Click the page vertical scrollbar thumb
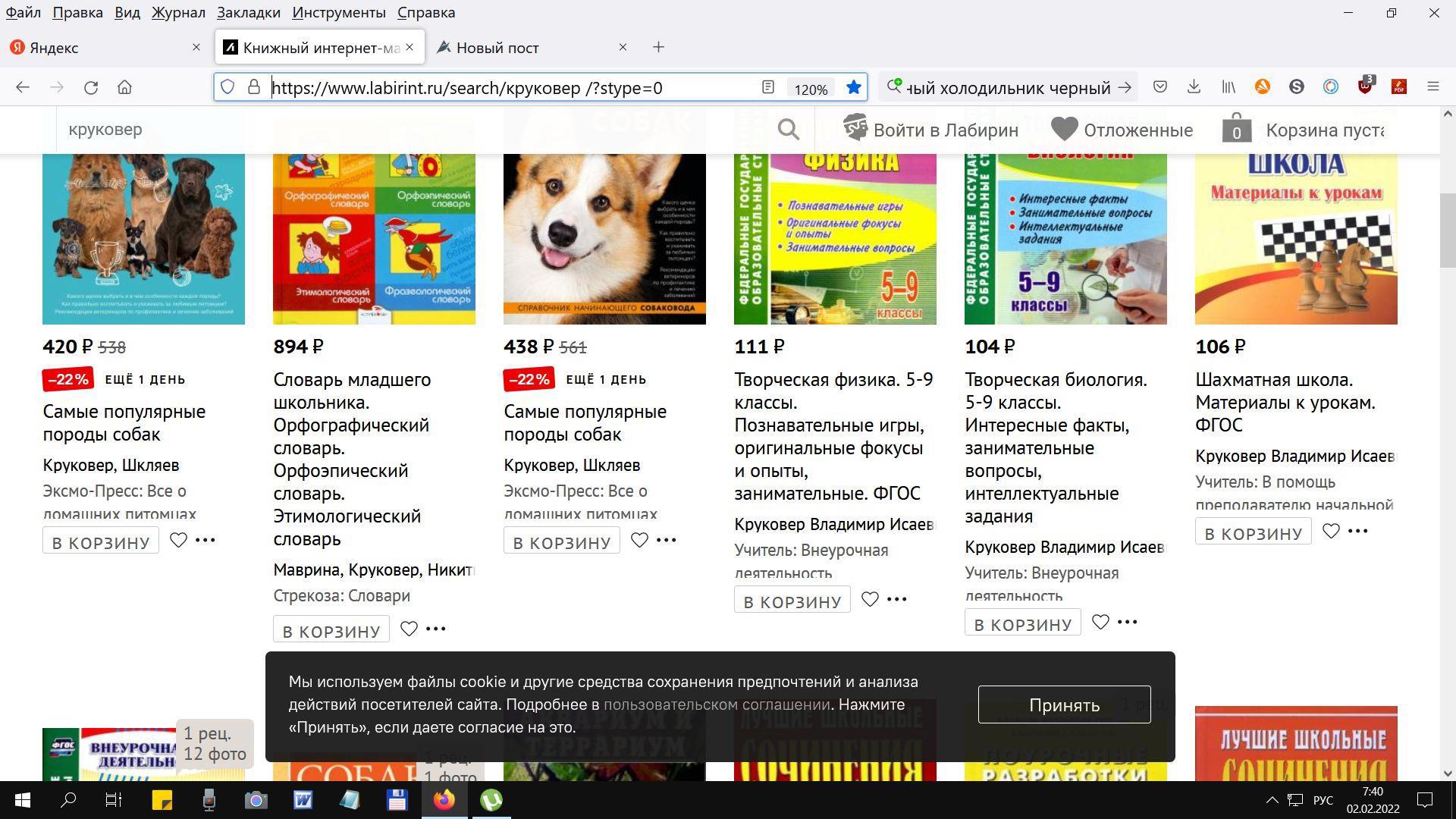1456x819 pixels. [x=1448, y=230]
